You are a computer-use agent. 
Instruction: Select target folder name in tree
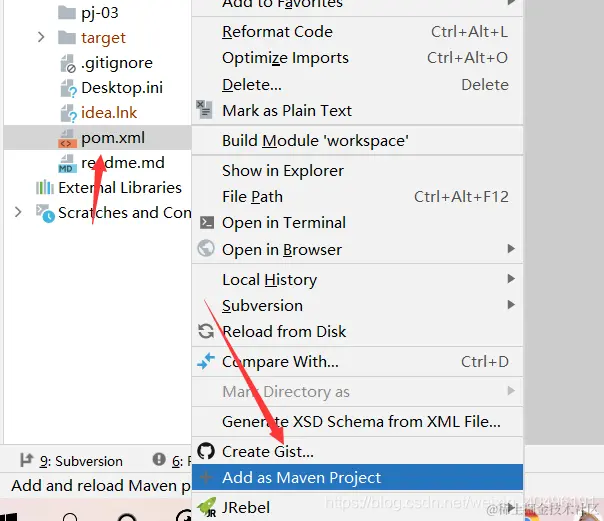click(x=103, y=38)
